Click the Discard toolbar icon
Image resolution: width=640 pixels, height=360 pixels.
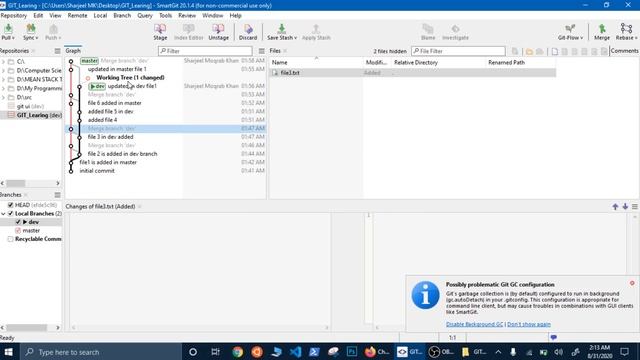pyautogui.click(x=248, y=29)
